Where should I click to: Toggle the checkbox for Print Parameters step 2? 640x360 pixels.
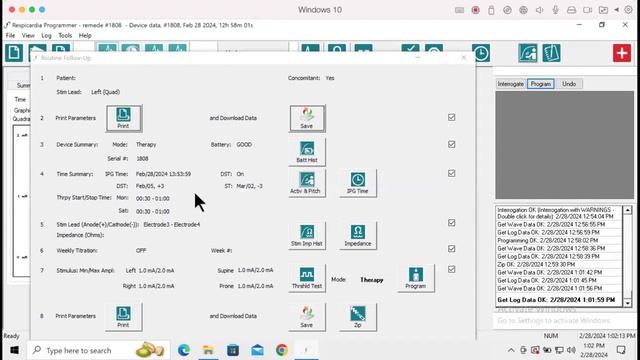[x=451, y=118]
